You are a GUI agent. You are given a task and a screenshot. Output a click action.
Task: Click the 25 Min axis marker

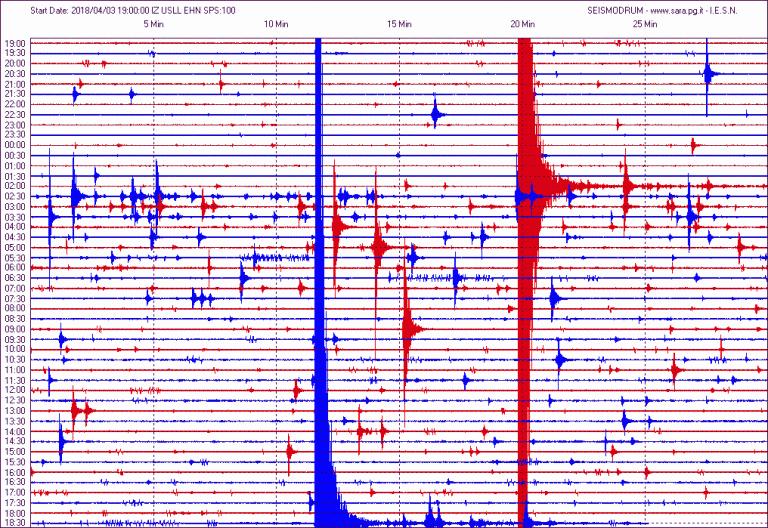[x=645, y=24]
